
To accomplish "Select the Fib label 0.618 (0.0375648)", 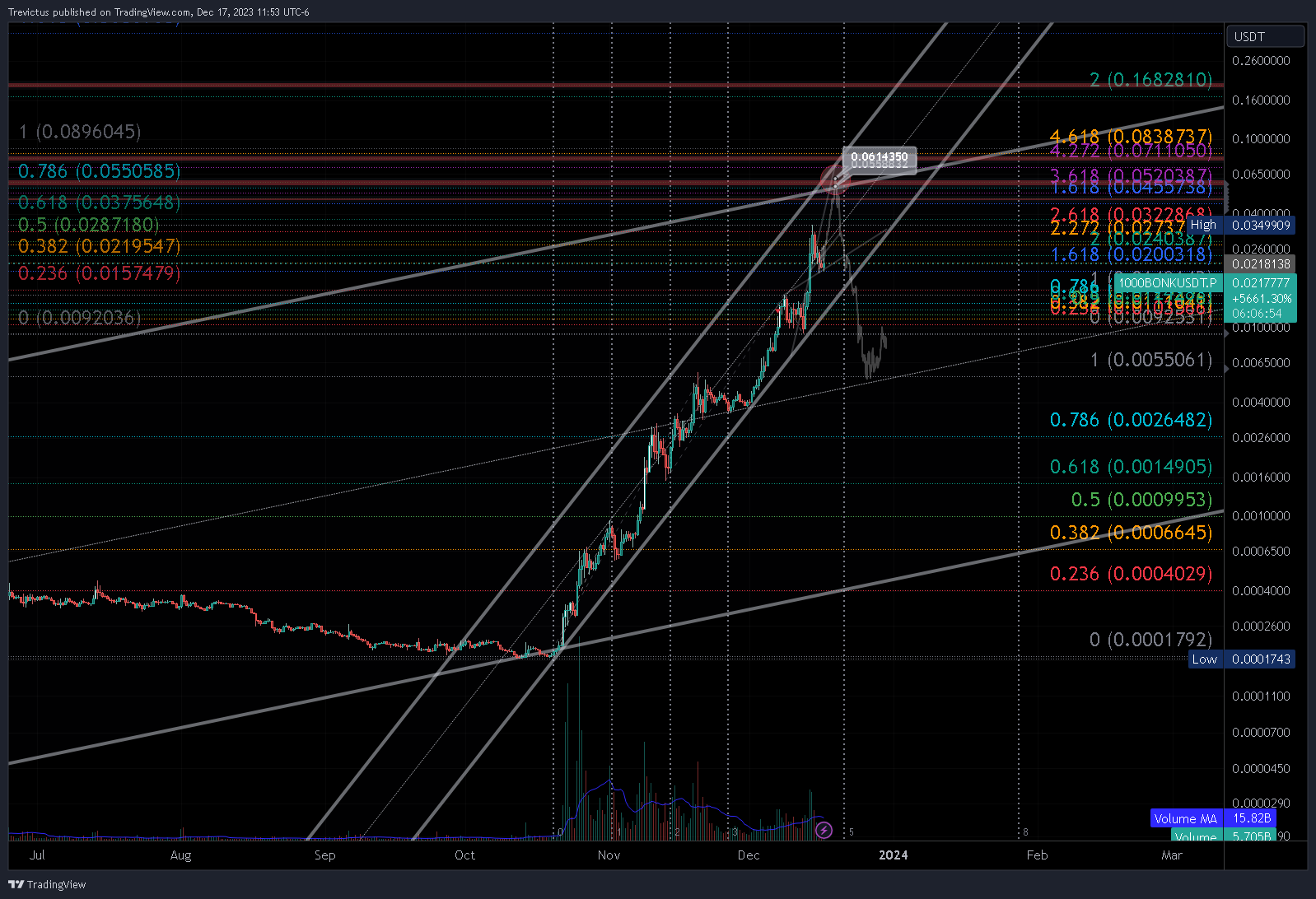I will click(x=99, y=203).
